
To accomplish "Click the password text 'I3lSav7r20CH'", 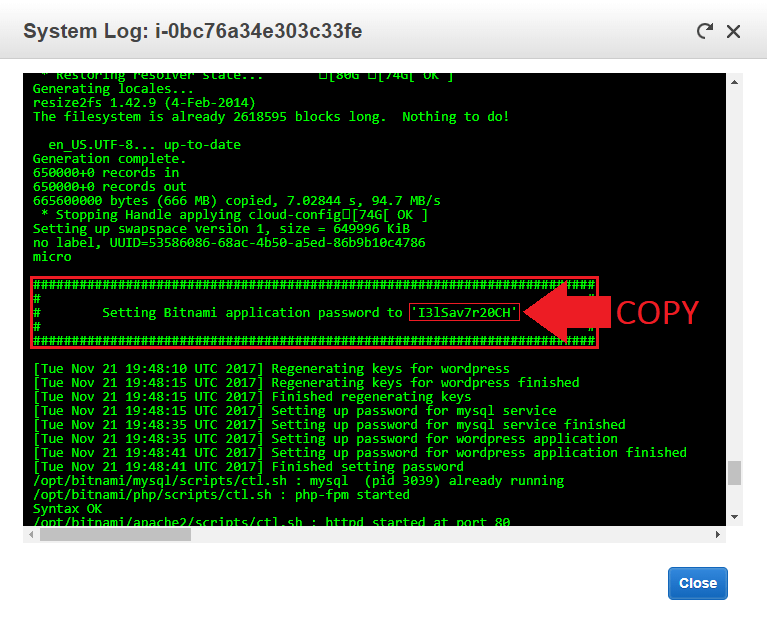I will coord(464,312).
